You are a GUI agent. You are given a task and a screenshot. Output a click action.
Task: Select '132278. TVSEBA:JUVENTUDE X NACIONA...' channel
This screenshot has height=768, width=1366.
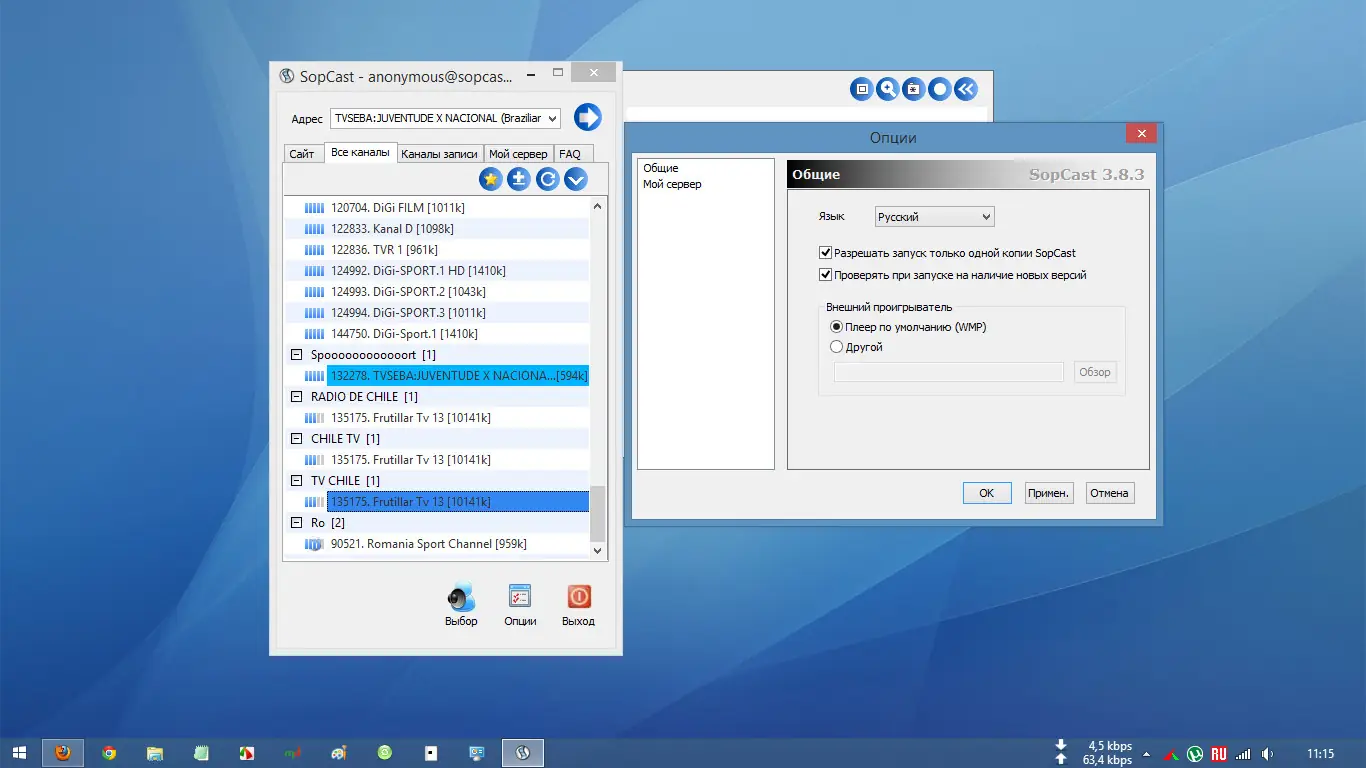pos(458,376)
